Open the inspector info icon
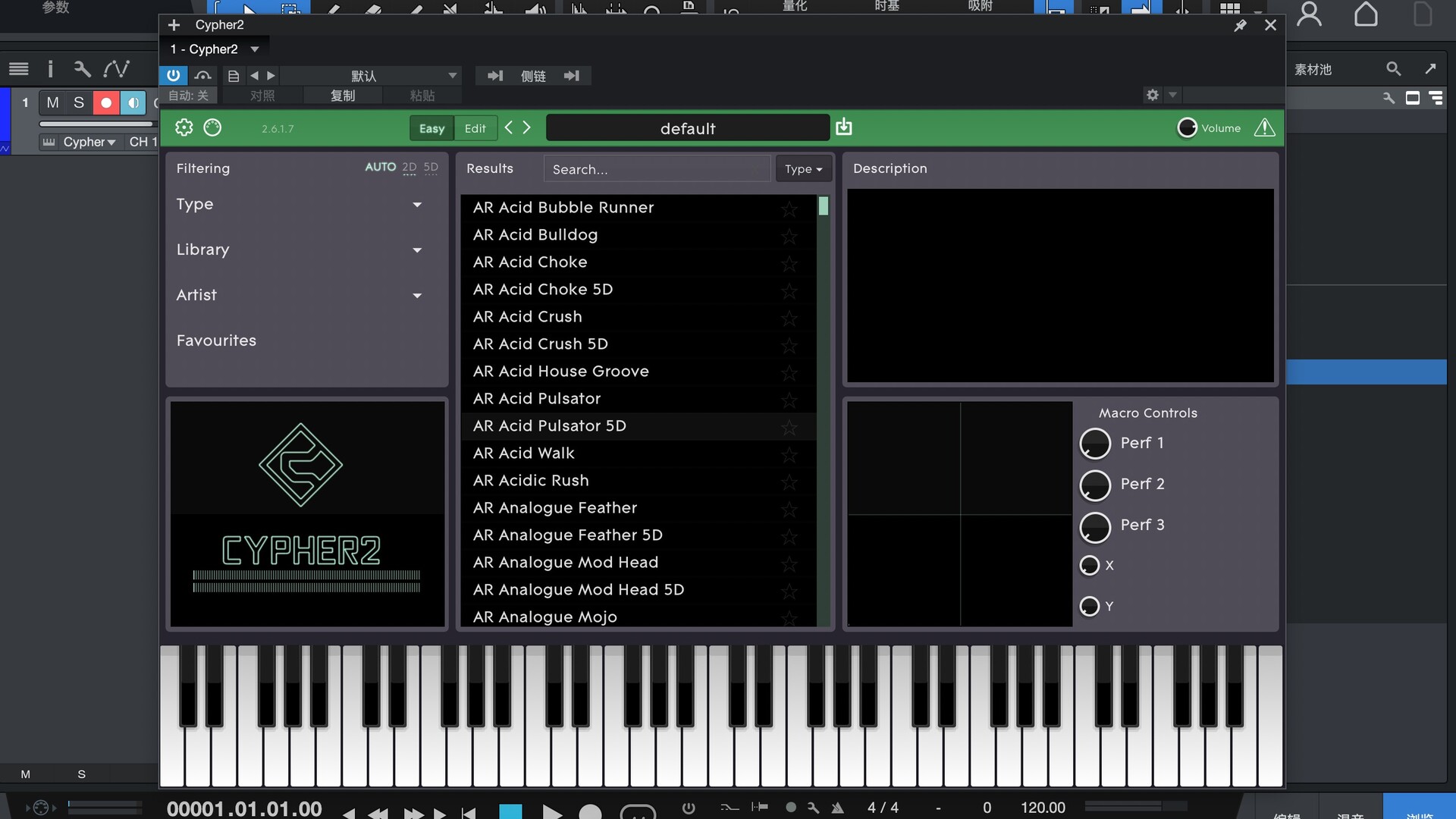 50,69
